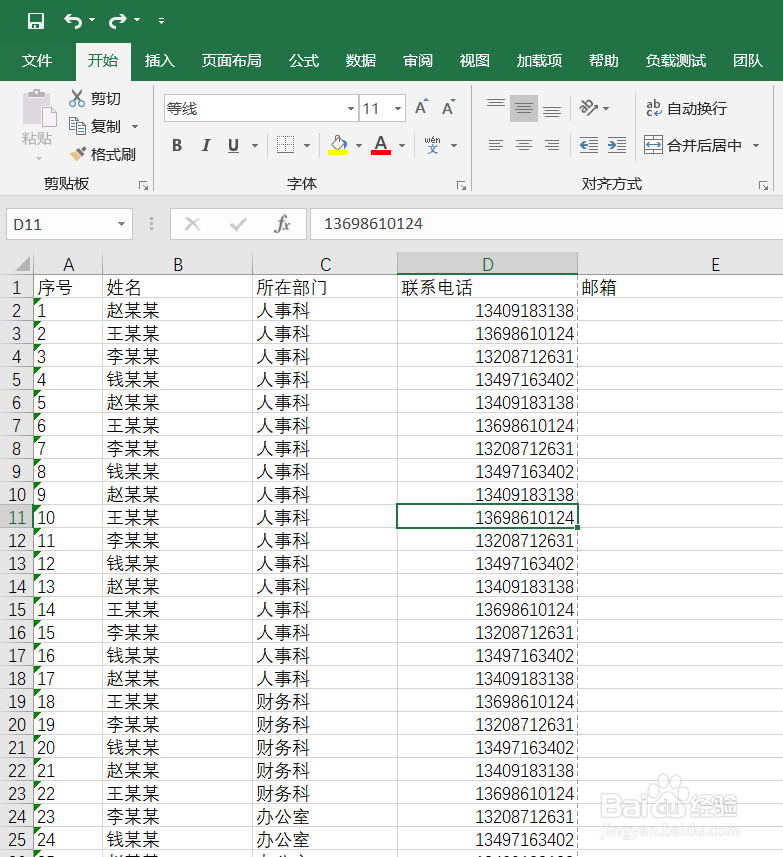Decrease indent icon
This screenshot has height=857, width=783.
(x=588, y=145)
